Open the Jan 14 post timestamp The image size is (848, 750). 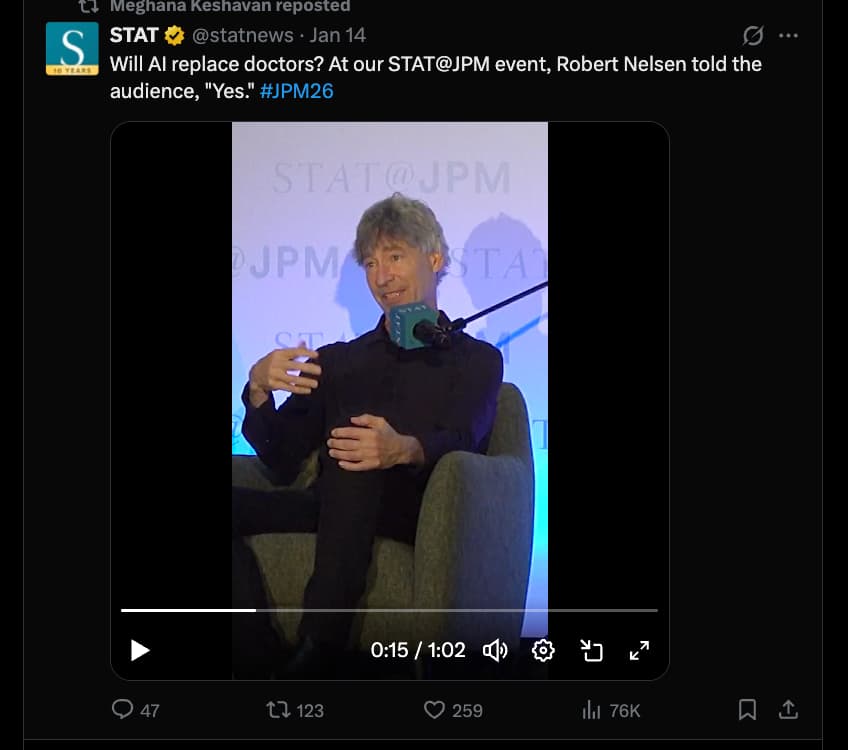tap(338, 36)
